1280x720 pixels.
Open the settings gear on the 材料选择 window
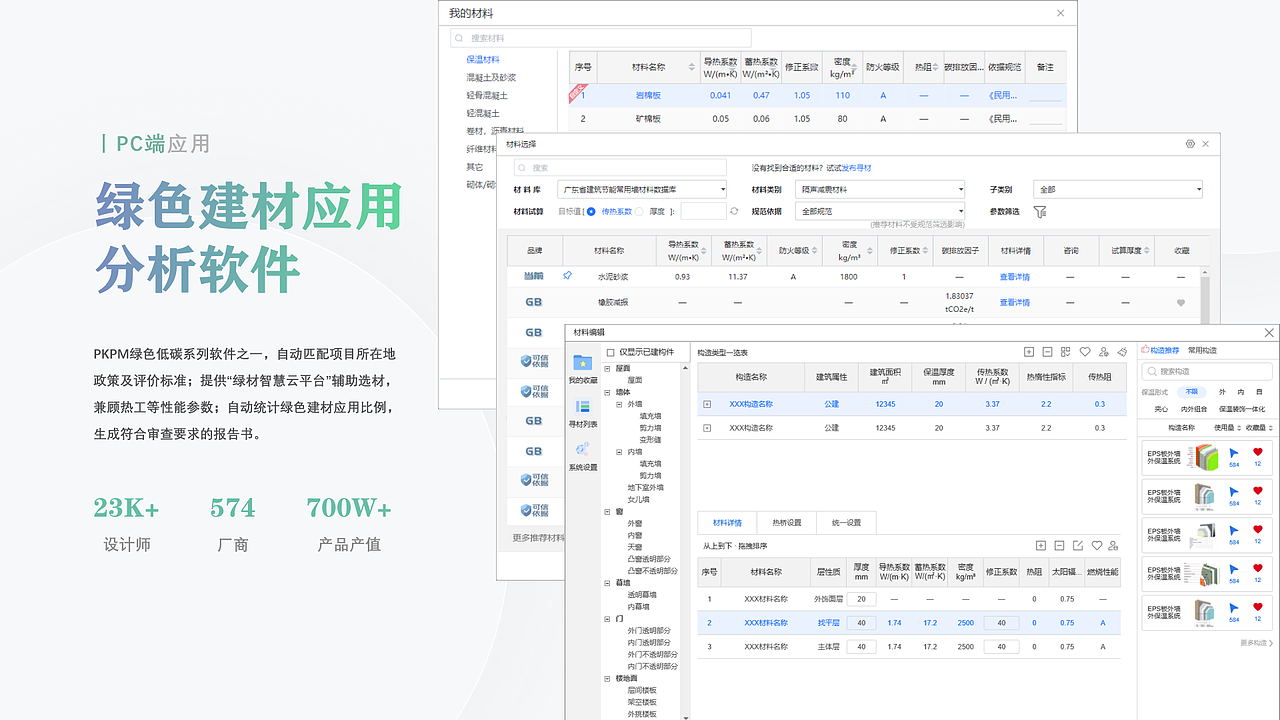(x=1190, y=144)
